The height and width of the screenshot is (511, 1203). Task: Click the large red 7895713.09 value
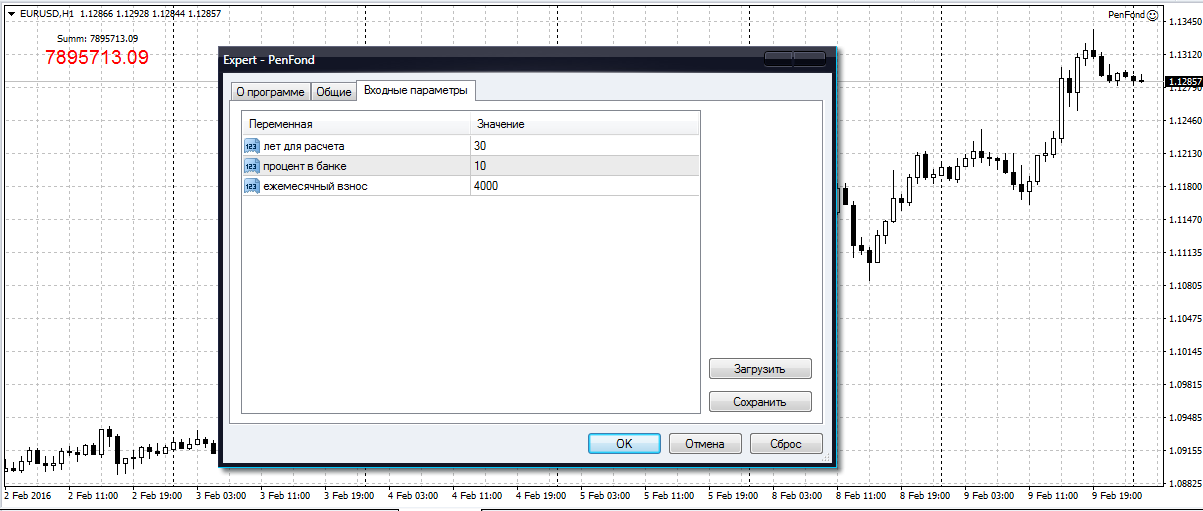coord(97,58)
